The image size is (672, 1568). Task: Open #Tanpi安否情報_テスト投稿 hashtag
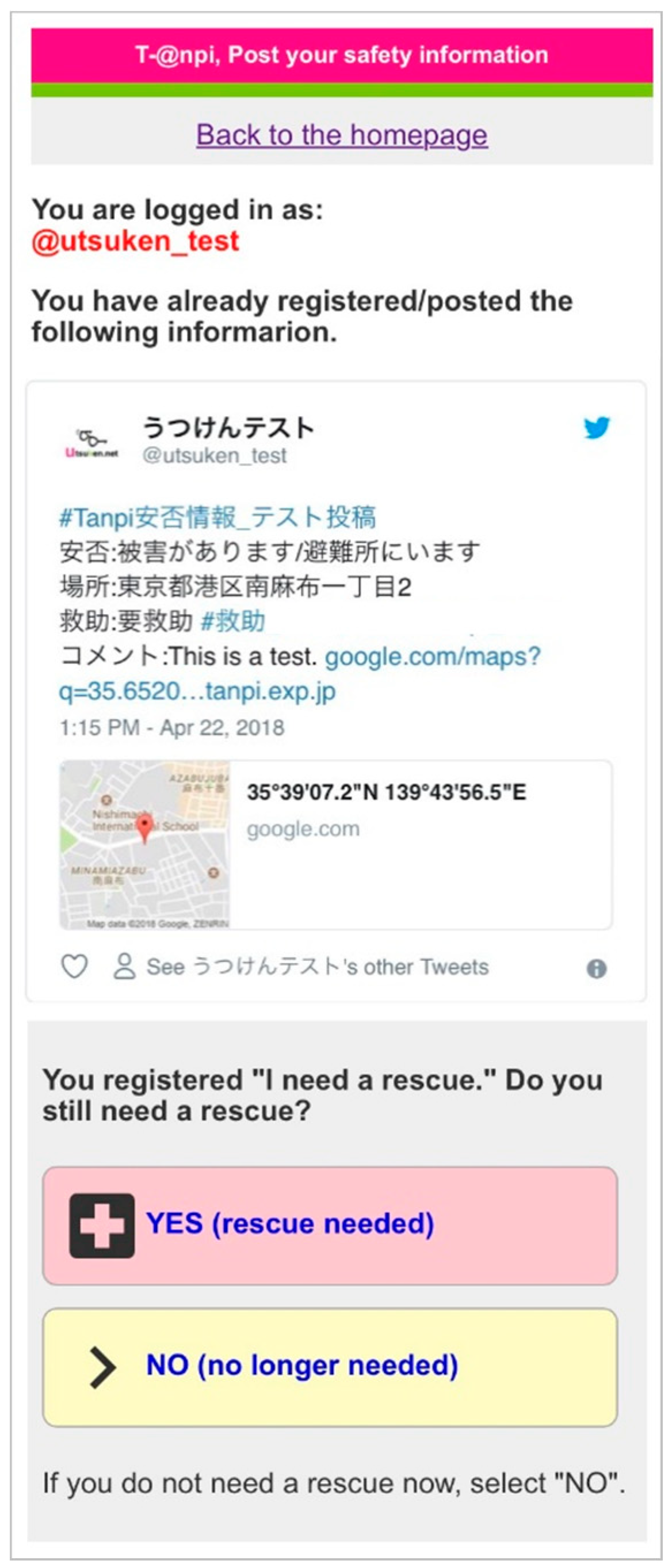click(217, 517)
